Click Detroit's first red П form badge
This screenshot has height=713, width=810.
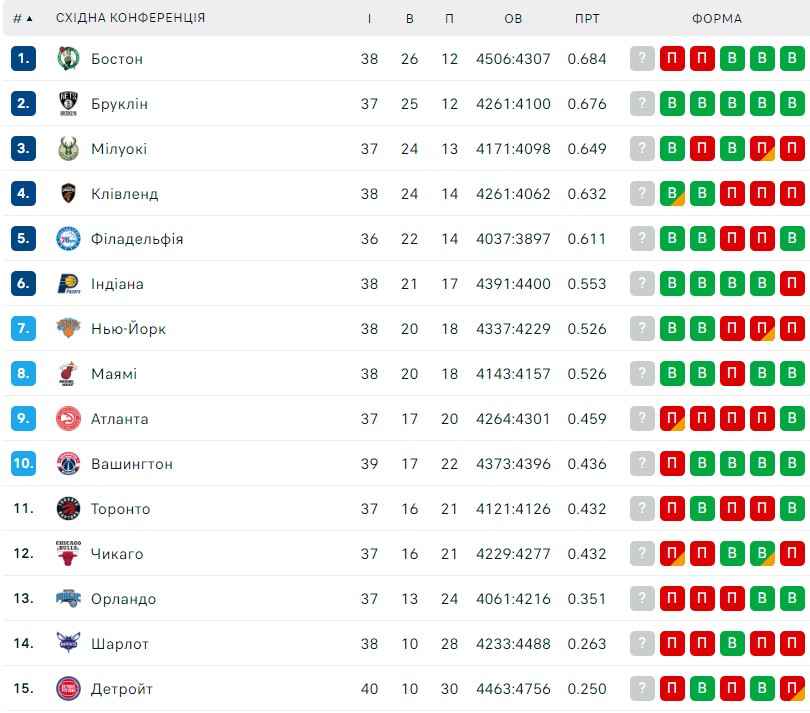point(672,688)
